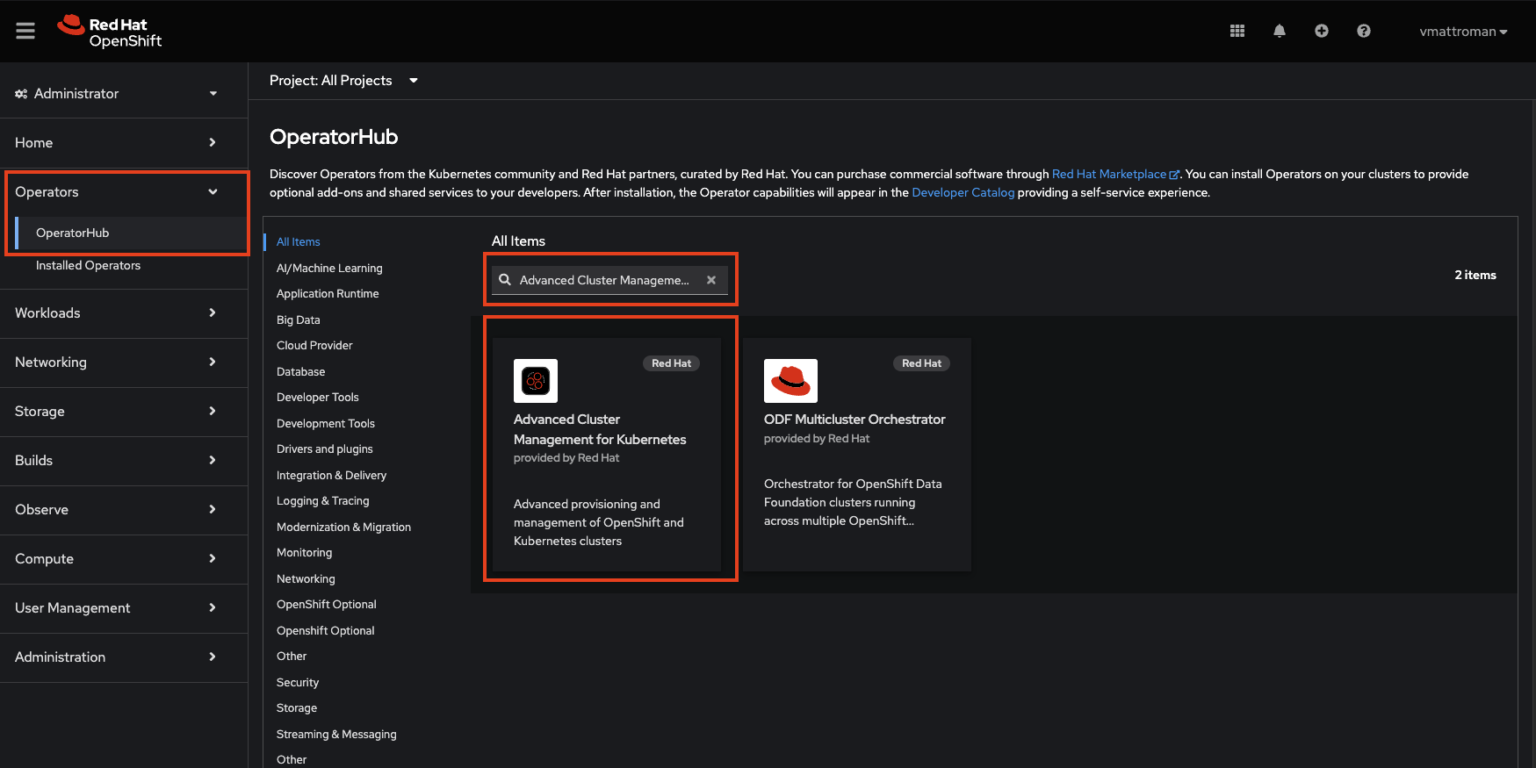Click the ODF Multicluster Orchestrator red hat icon

(790, 380)
